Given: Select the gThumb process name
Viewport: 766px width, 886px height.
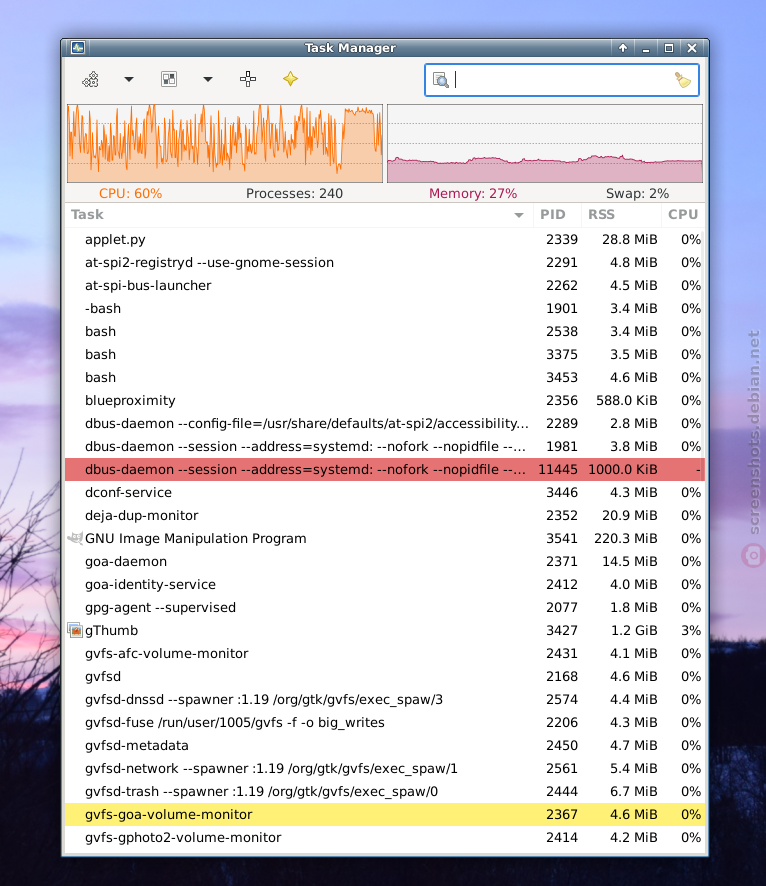Looking at the screenshot, I should 111,631.
